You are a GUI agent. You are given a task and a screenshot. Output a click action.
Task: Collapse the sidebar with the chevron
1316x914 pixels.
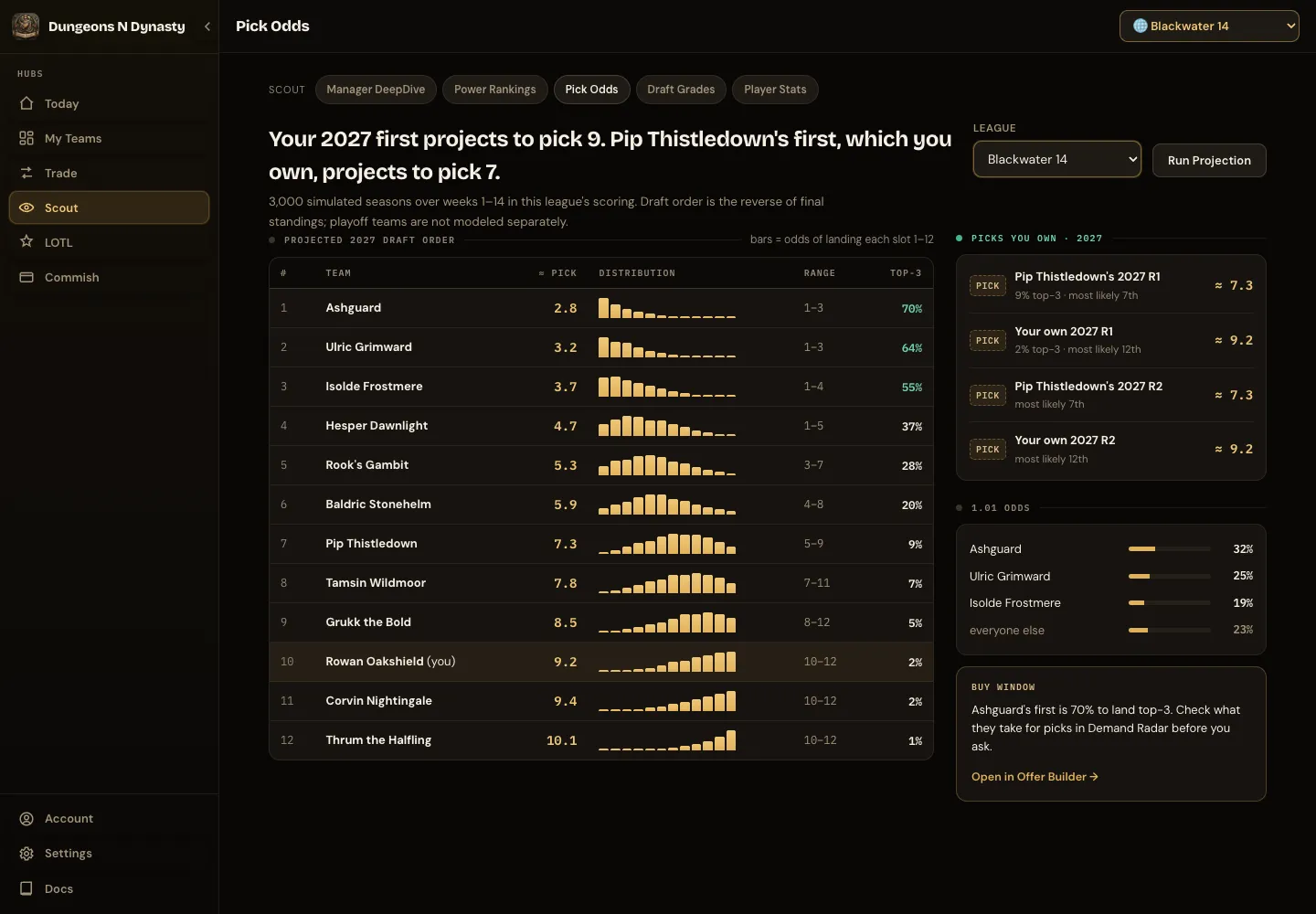207,27
